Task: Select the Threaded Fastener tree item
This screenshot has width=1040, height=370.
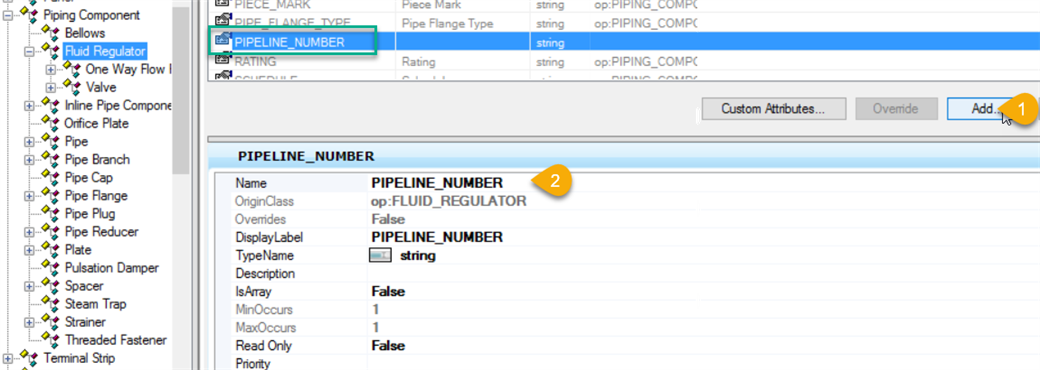Action: click(x=116, y=340)
